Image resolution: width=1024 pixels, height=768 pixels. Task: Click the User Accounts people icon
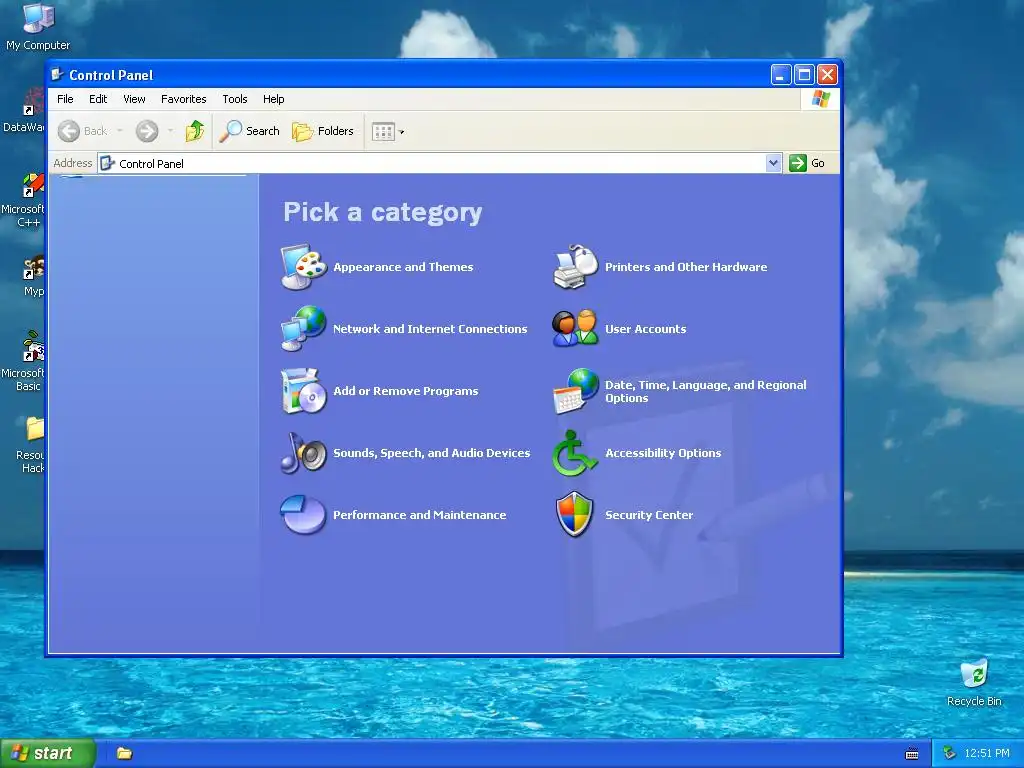pyautogui.click(x=575, y=328)
